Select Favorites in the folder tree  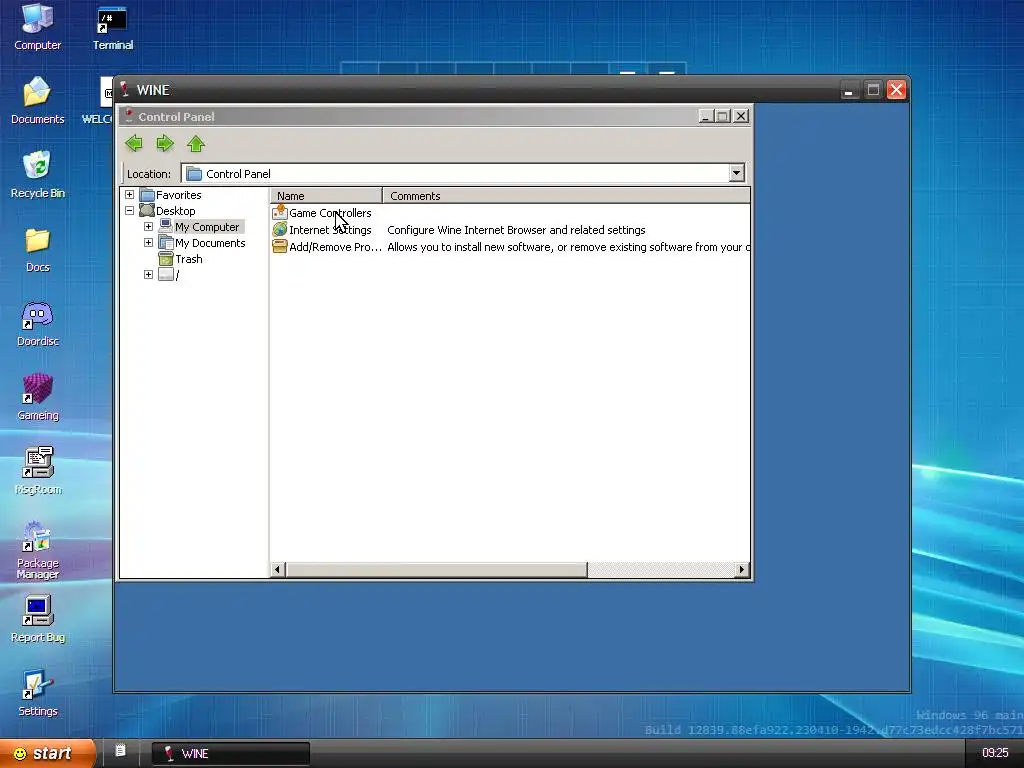tap(178, 195)
